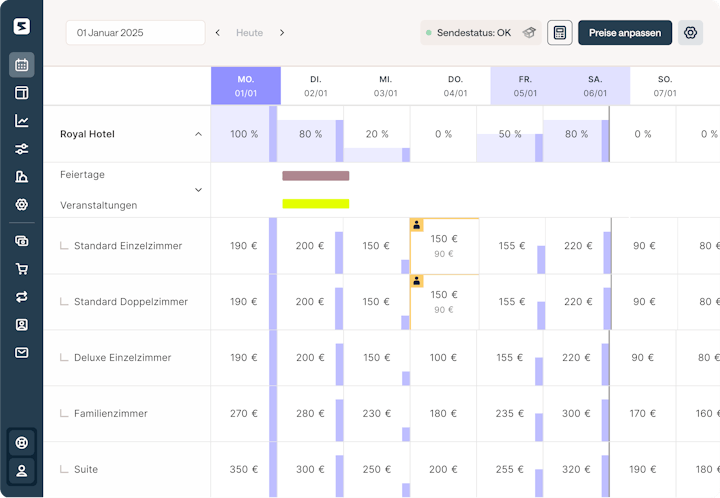Click the yellow Veranstaltungen bar
Image resolution: width=720 pixels, height=498 pixels.
pos(316,204)
